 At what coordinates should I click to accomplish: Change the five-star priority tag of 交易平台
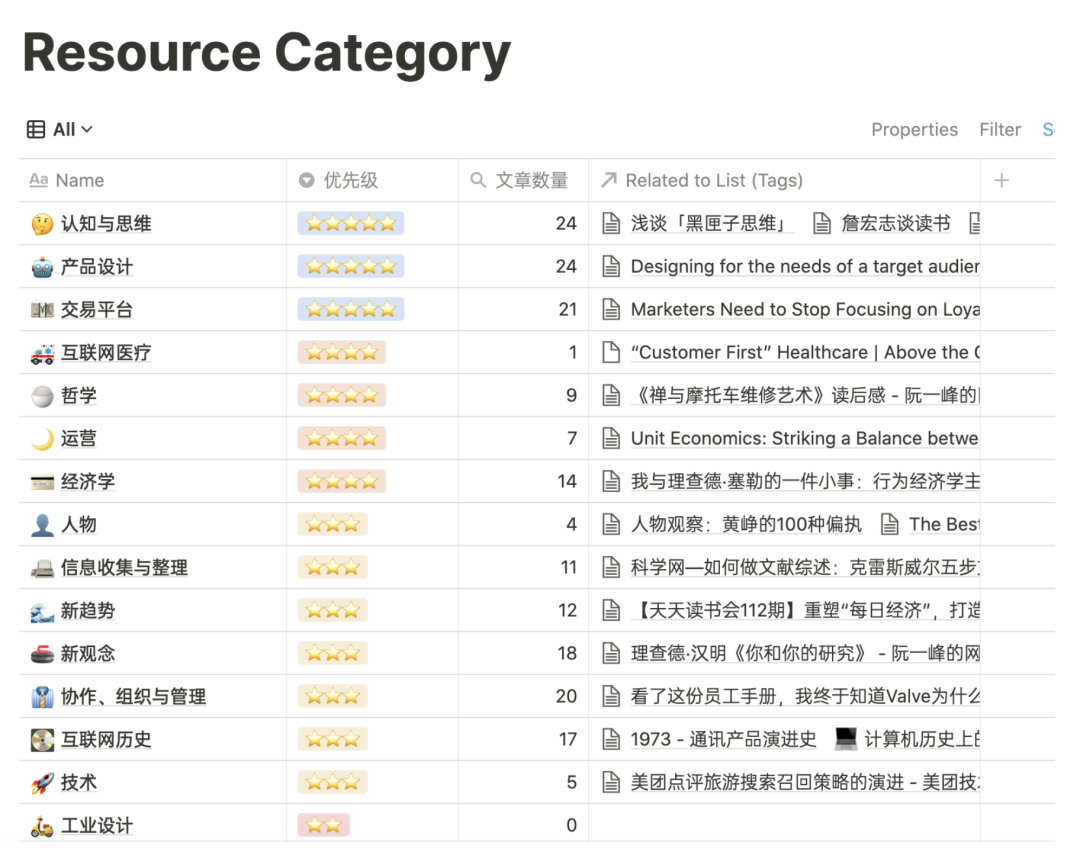click(351, 309)
